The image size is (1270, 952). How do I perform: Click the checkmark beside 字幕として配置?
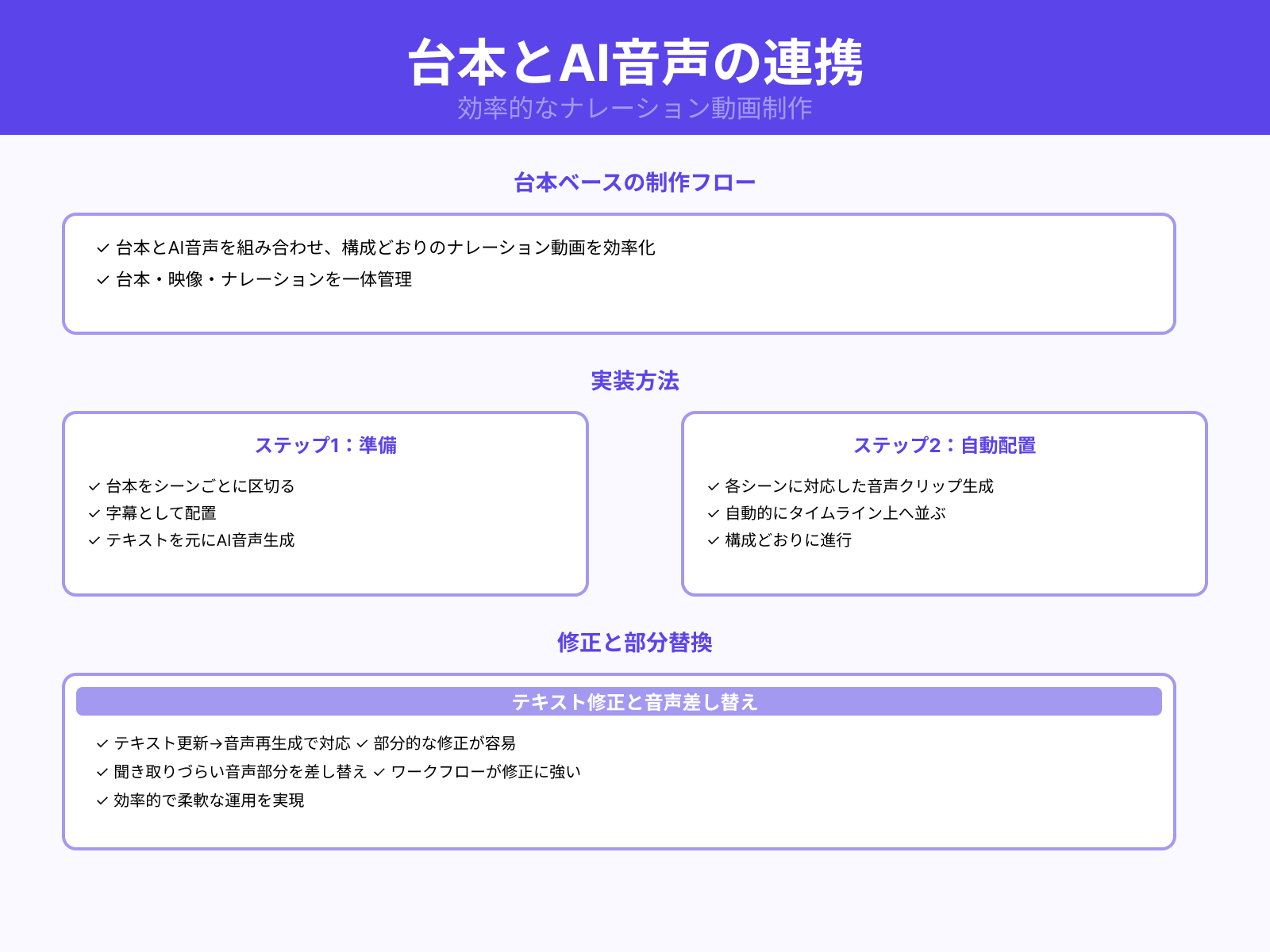[93, 514]
